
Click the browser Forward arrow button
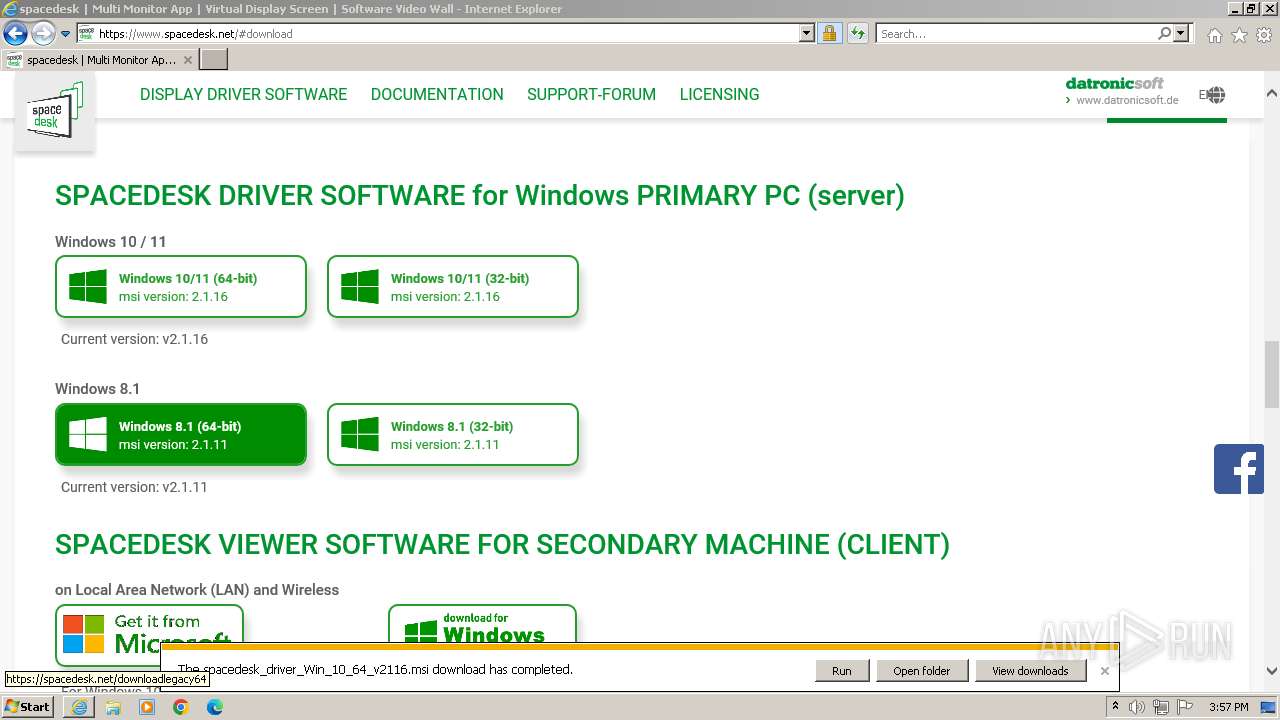click(43, 34)
